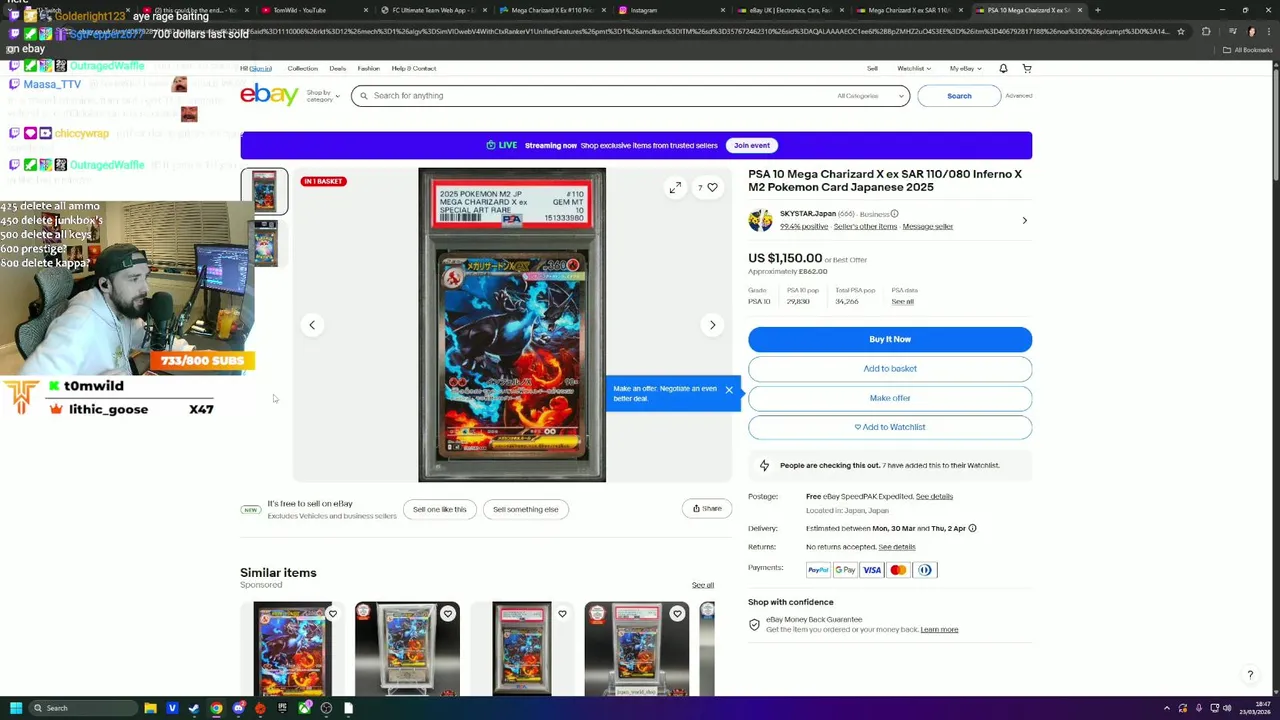Show delivery estimate info icon

(x=972, y=528)
